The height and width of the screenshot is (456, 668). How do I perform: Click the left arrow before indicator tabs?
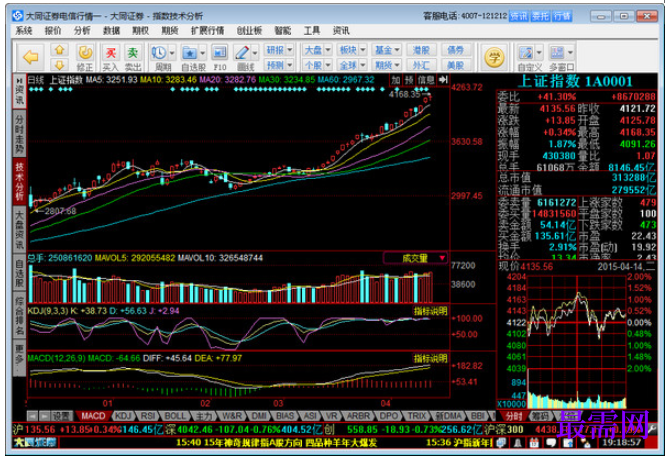pyautogui.click(x=32, y=416)
